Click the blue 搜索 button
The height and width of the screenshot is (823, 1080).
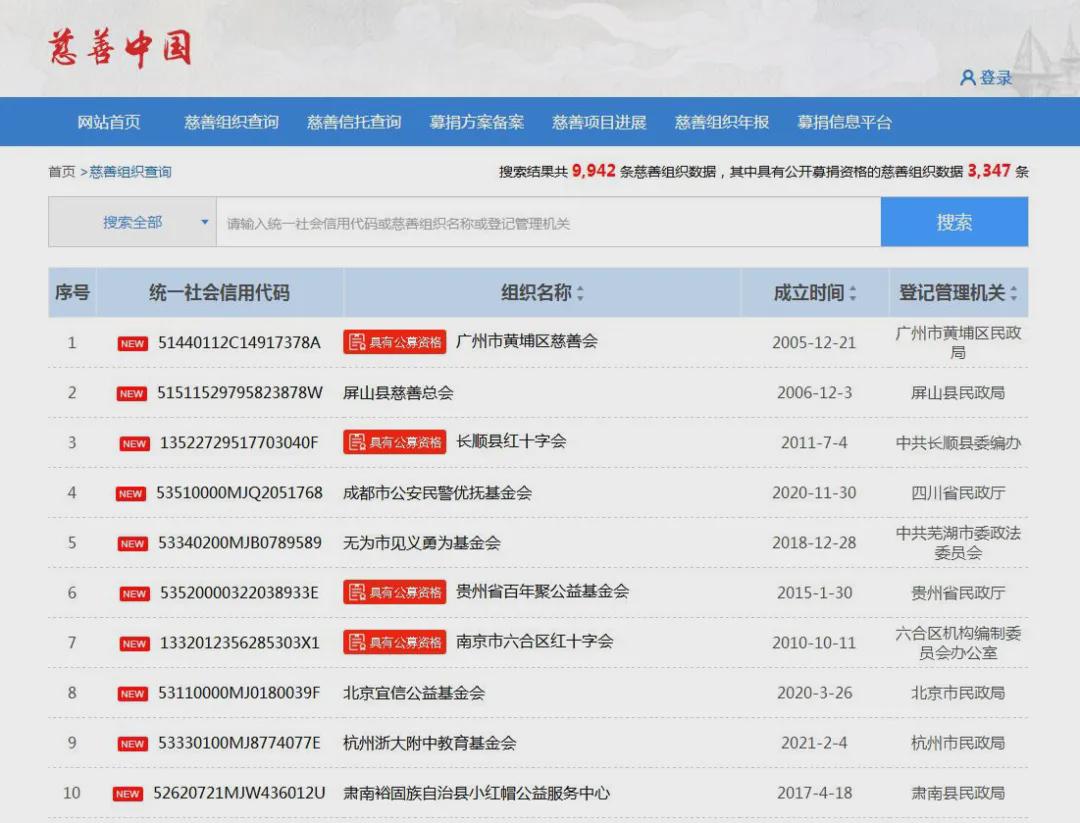click(x=955, y=222)
